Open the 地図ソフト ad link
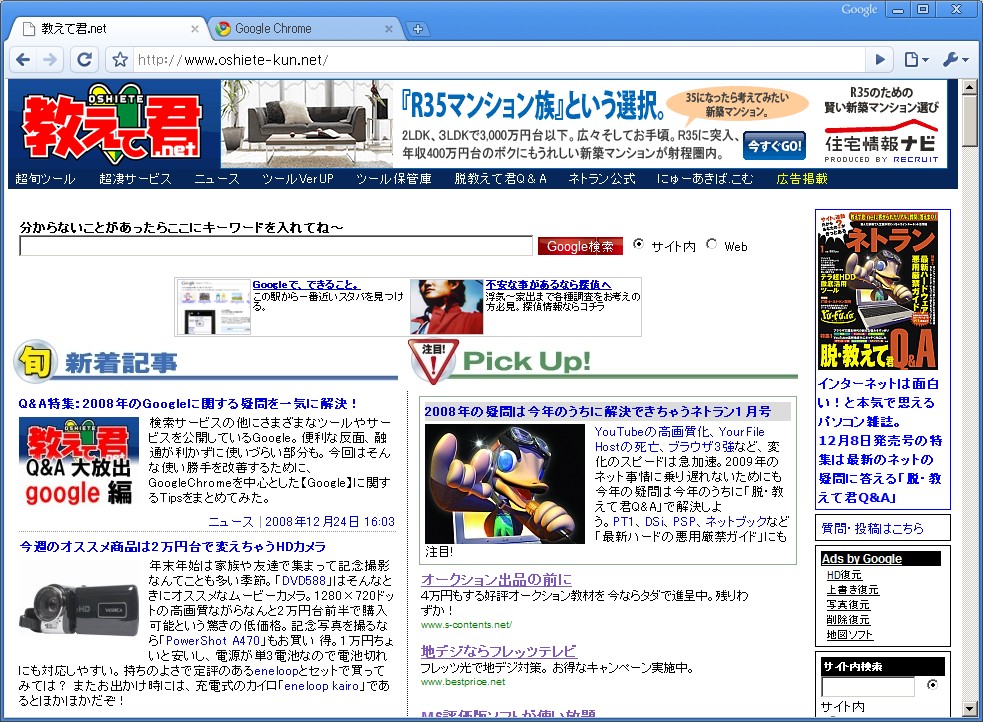The height and width of the screenshot is (722, 983). pos(849,635)
